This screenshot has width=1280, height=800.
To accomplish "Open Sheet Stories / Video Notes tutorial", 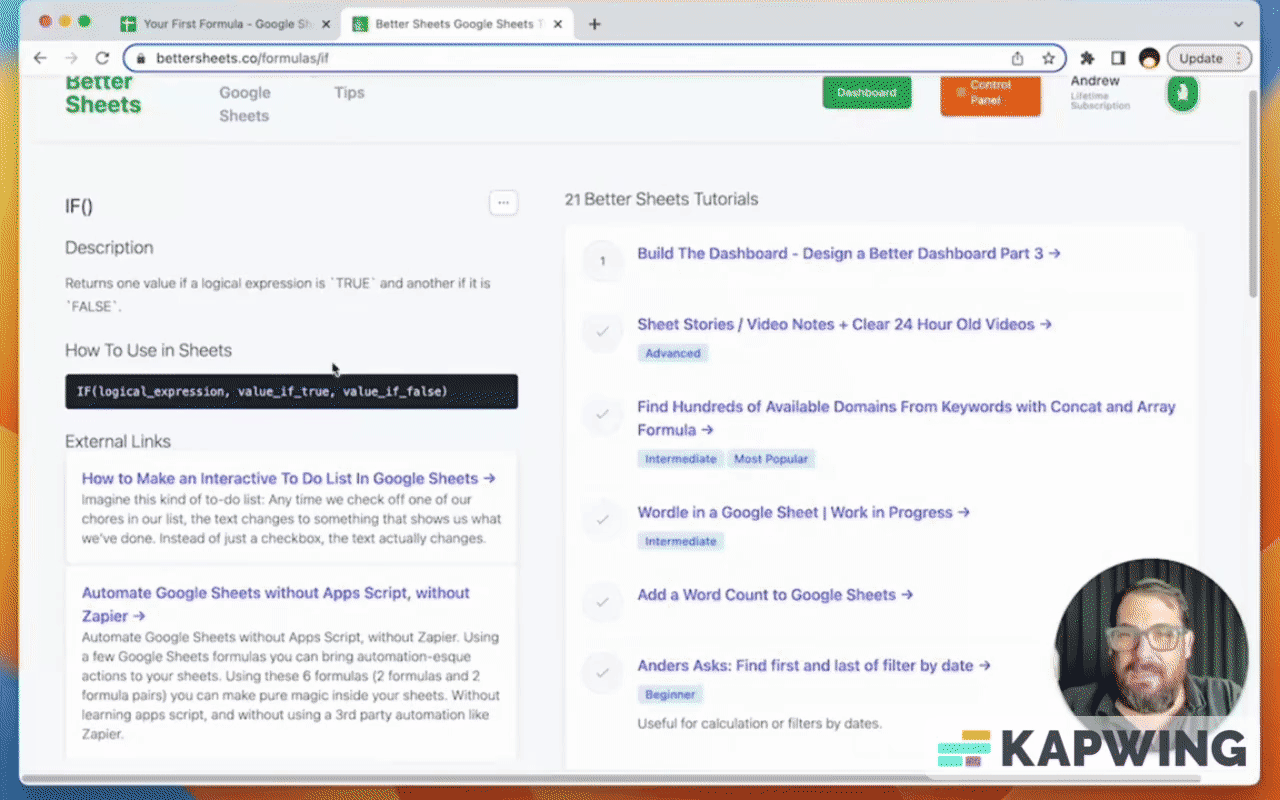I will [845, 324].
